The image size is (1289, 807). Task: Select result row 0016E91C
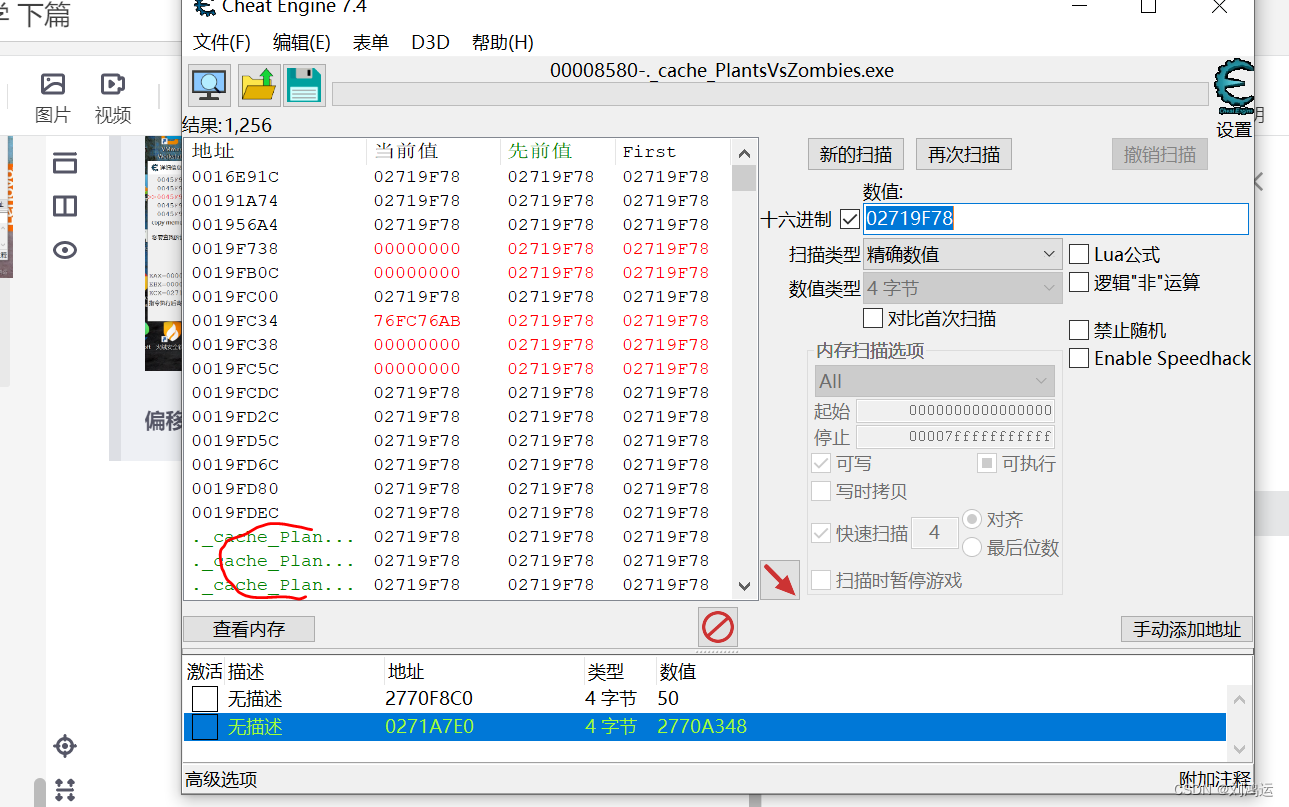click(458, 176)
